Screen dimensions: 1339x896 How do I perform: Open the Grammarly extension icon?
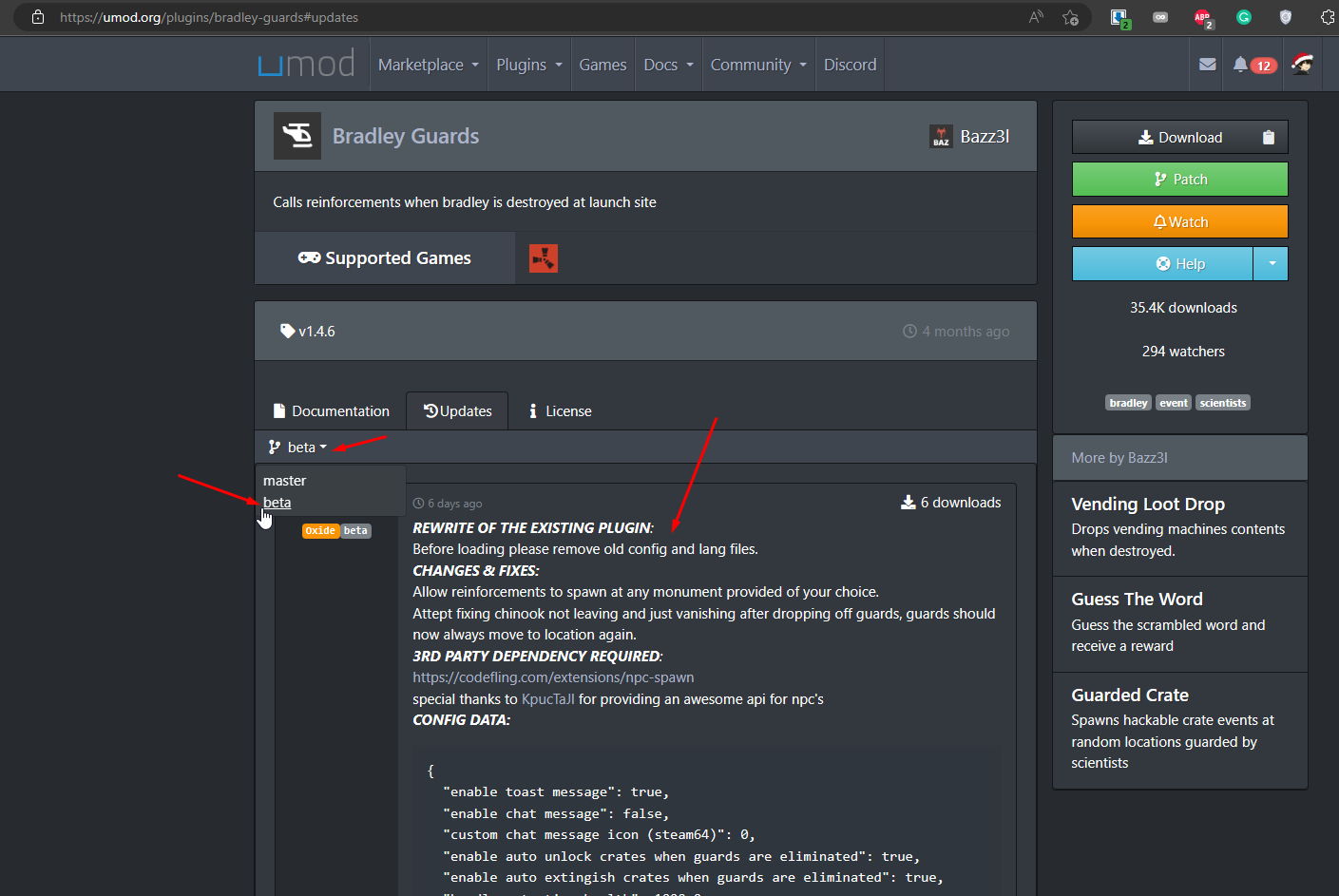[x=1244, y=17]
